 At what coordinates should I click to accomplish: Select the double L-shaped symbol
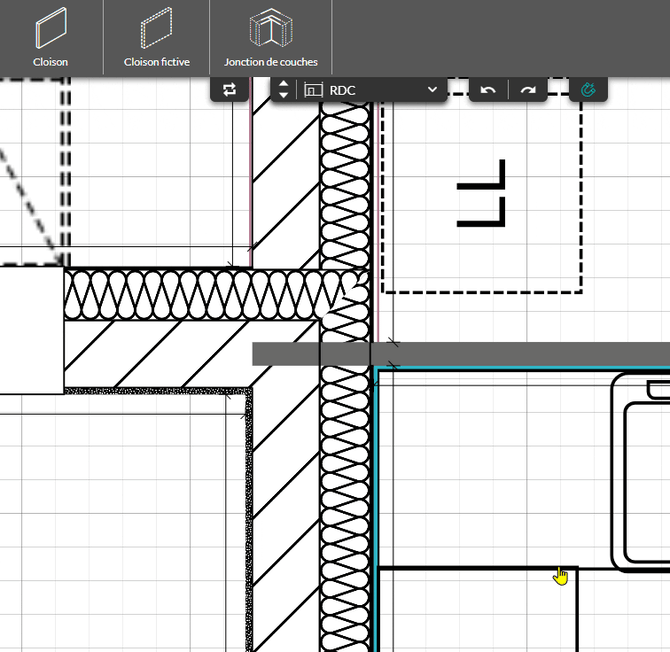(x=481, y=193)
